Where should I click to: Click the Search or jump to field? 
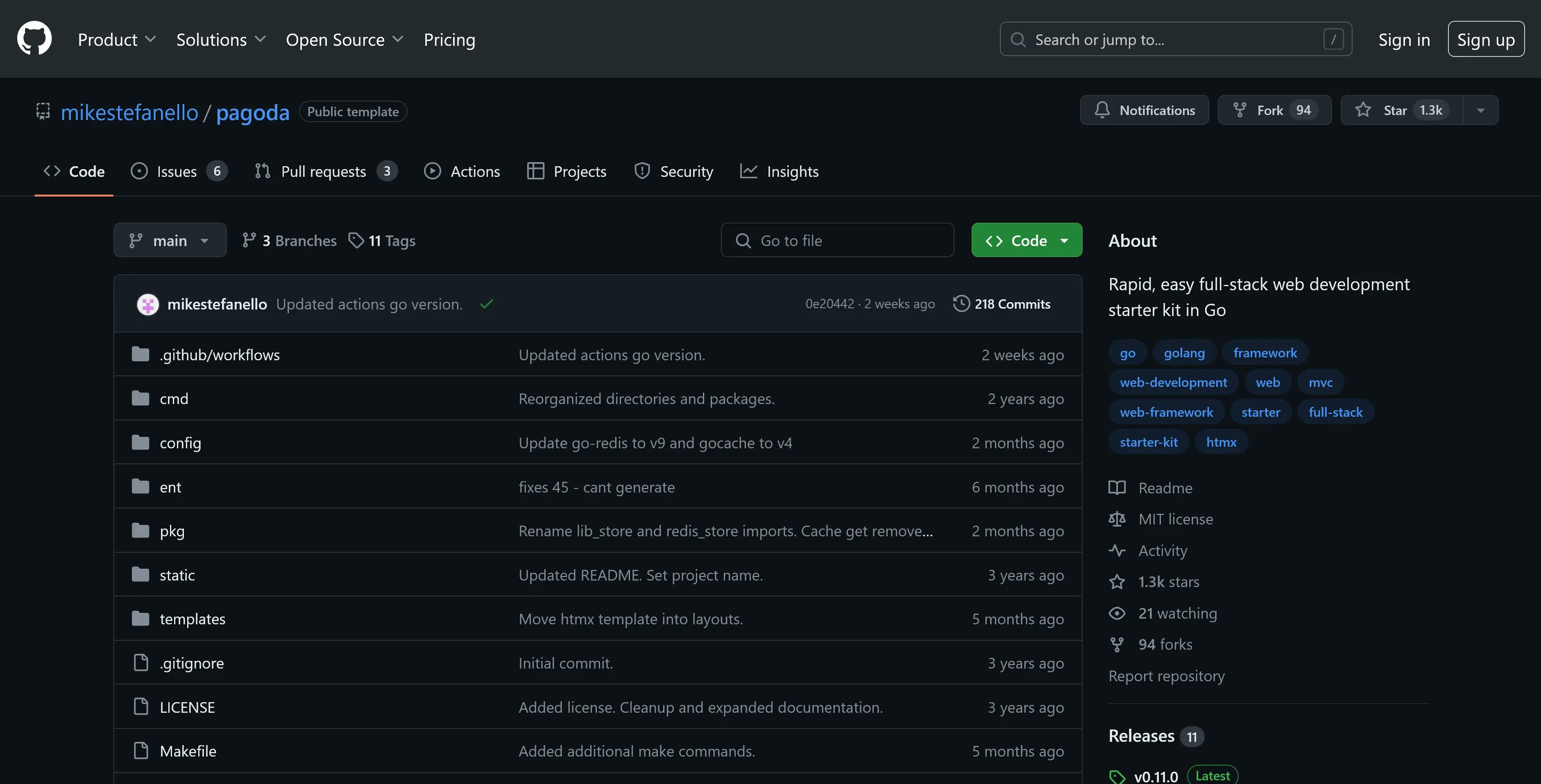click(x=1175, y=39)
